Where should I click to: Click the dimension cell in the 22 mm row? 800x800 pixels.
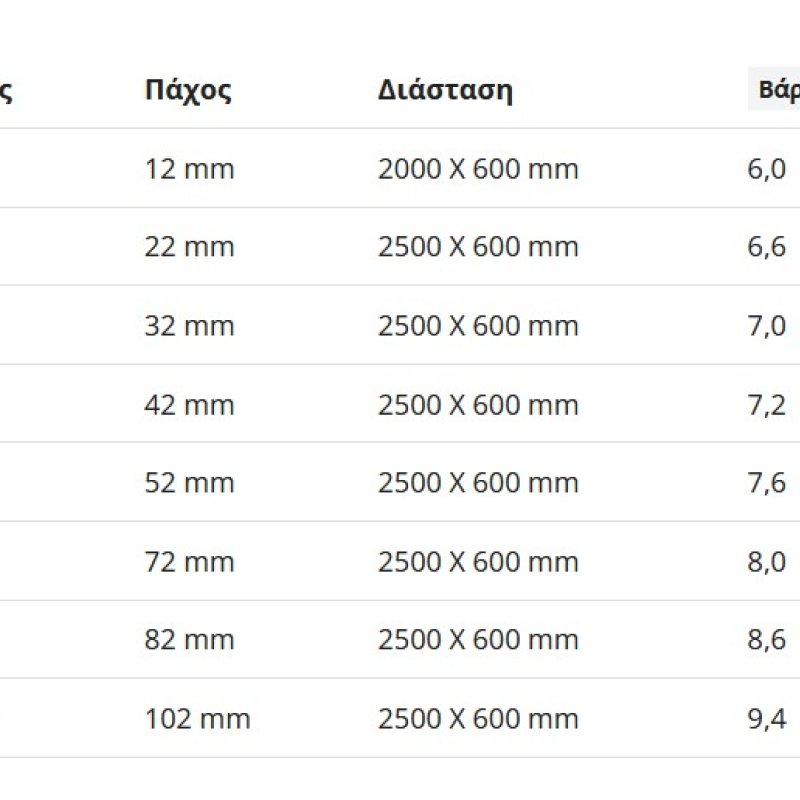(478, 247)
